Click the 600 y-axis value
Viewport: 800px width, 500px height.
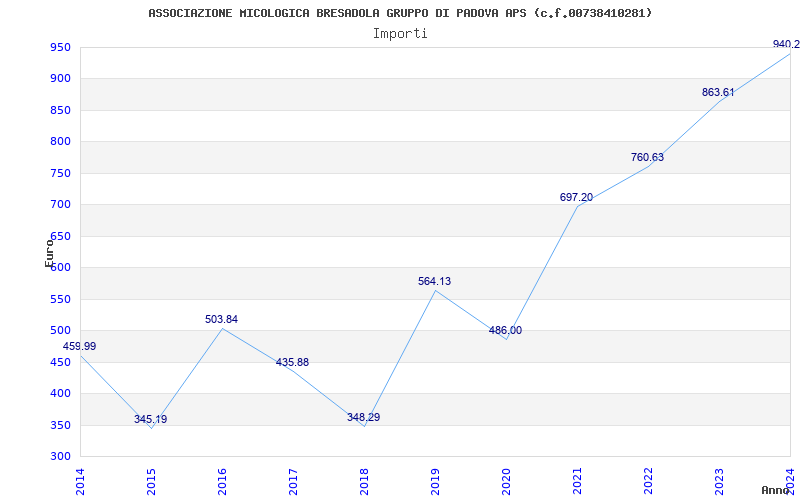(60, 268)
